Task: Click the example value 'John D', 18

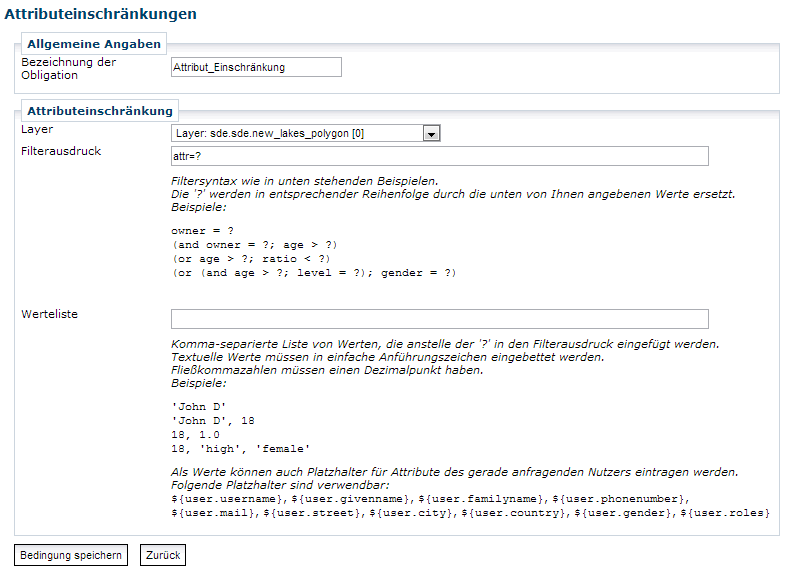Action: tap(213, 421)
